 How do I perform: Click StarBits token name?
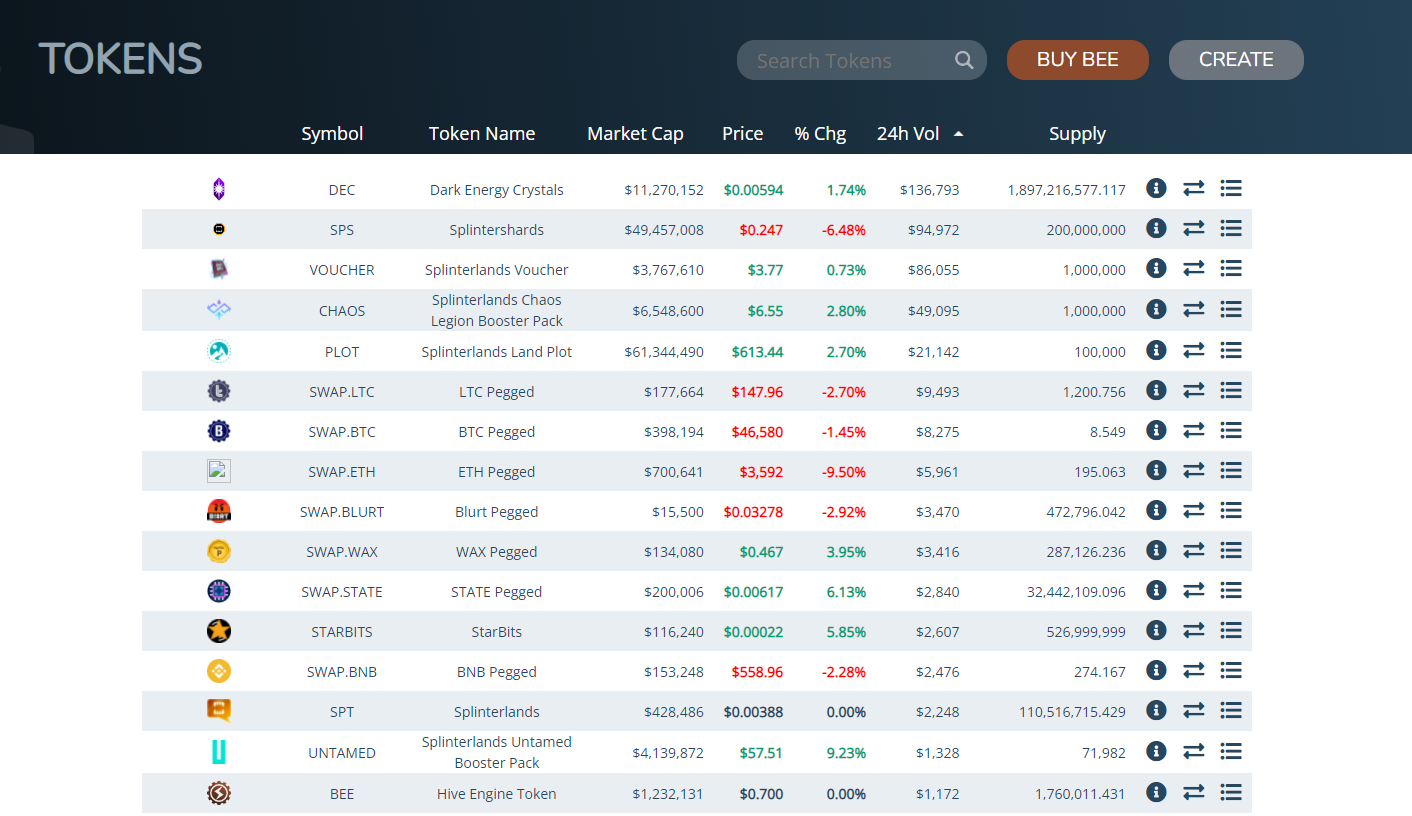(497, 632)
